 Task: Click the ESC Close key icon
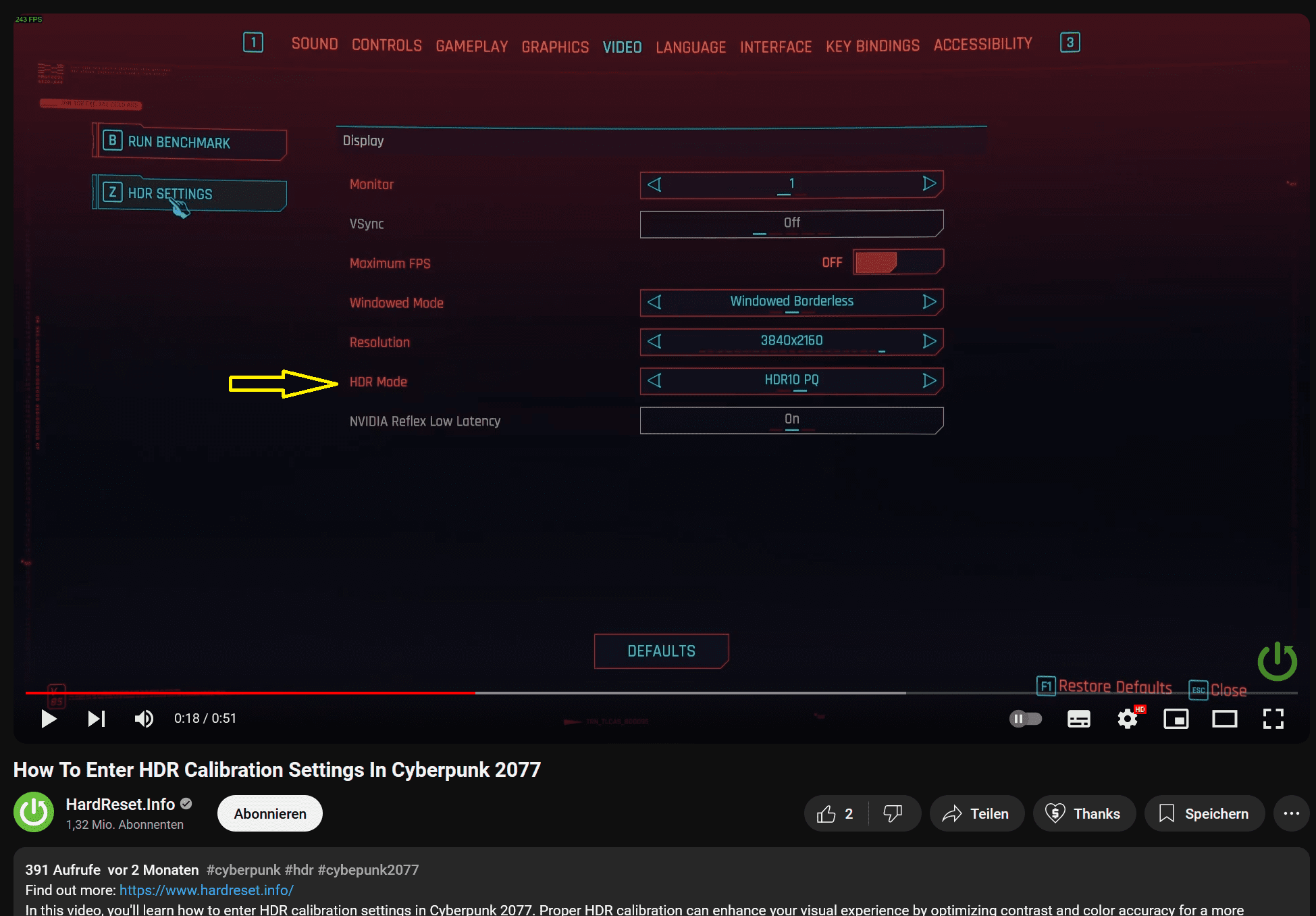(1198, 690)
